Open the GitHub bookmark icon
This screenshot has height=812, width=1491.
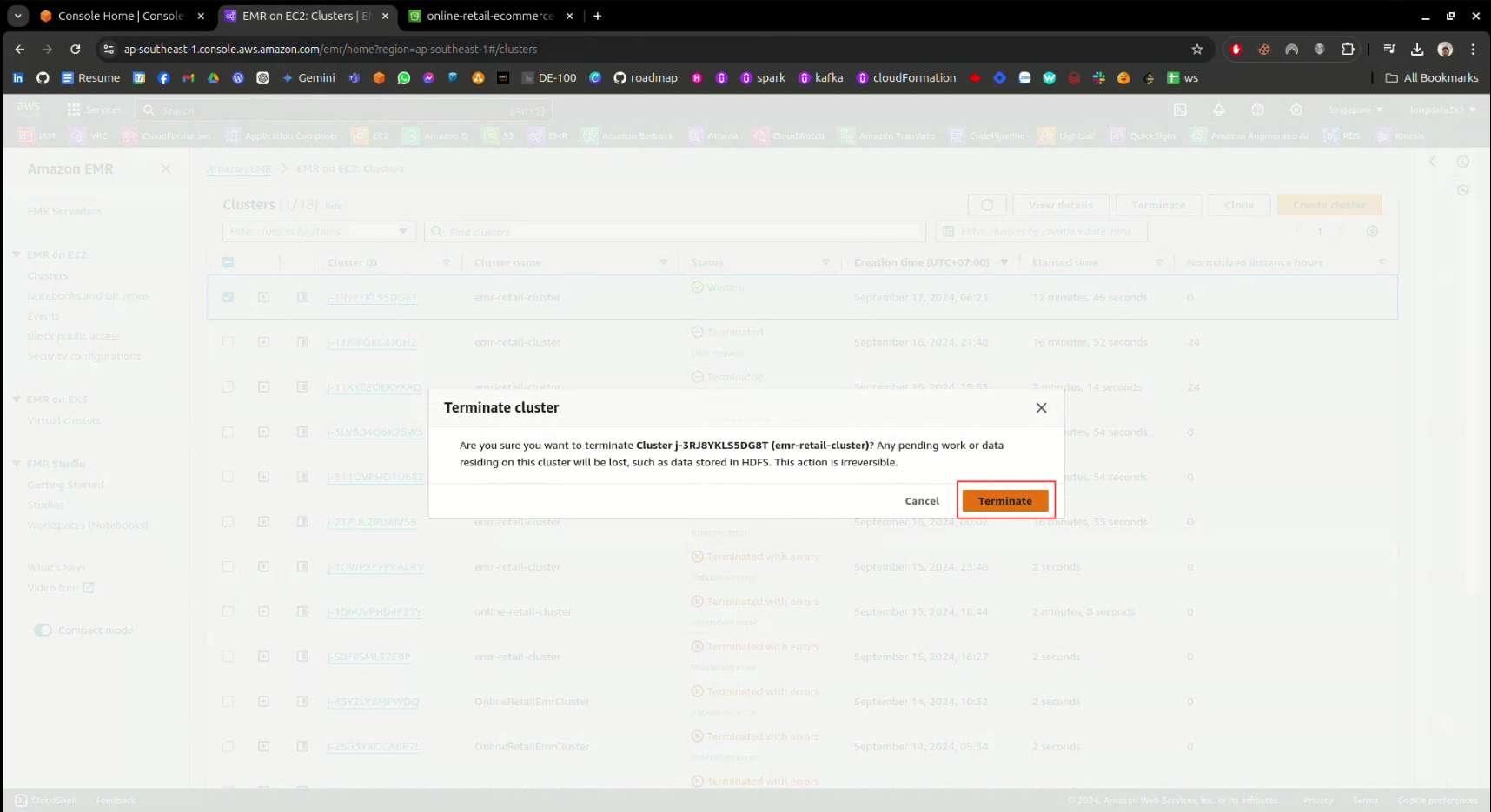(43, 78)
